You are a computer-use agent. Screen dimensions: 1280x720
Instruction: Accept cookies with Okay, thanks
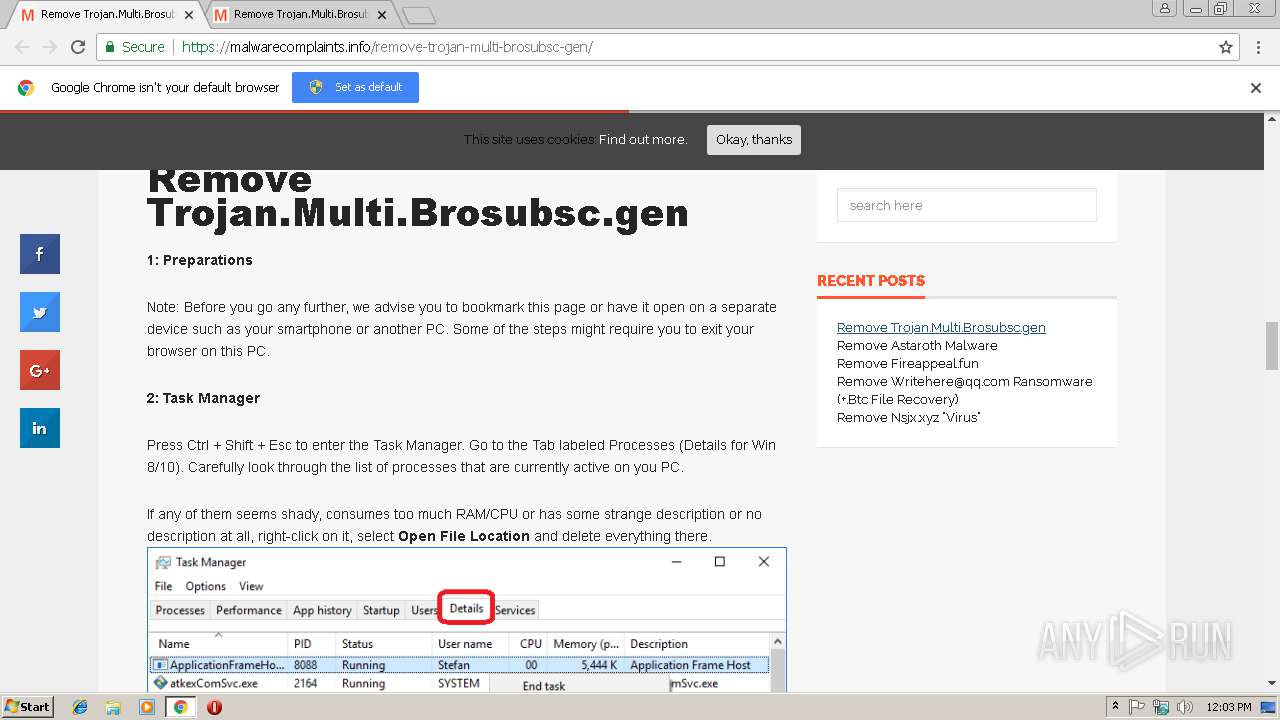click(754, 140)
